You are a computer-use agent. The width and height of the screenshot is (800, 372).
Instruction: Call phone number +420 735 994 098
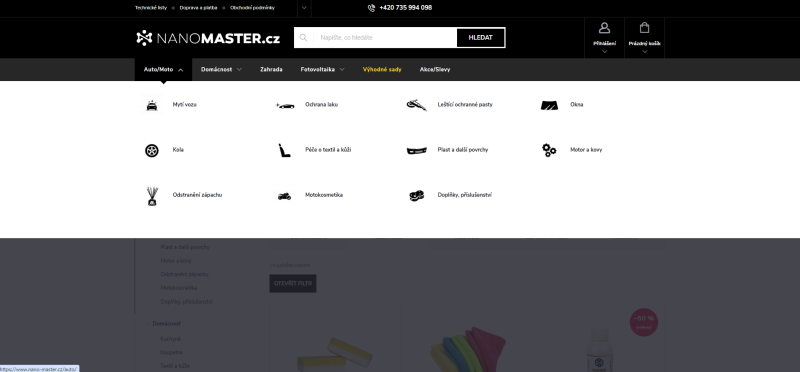(x=406, y=8)
